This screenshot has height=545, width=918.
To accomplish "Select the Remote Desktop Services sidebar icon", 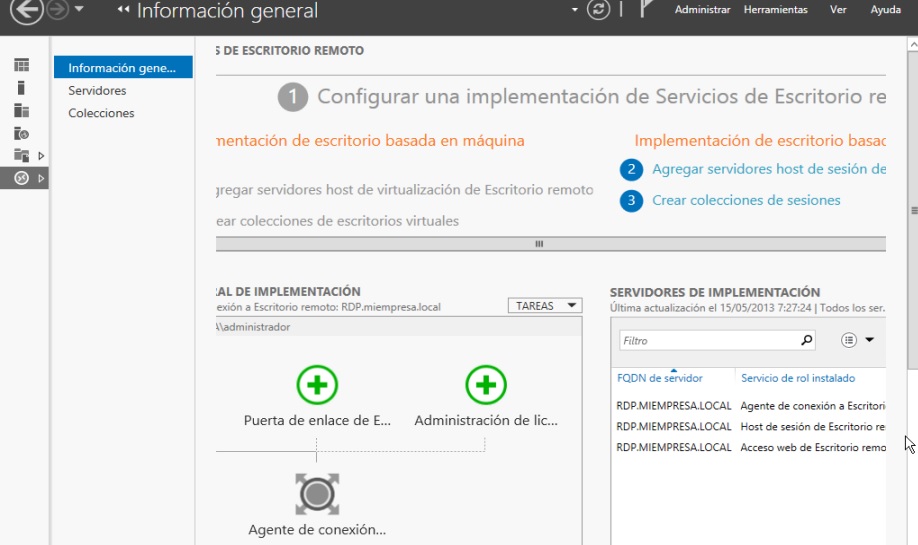I will (21, 178).
